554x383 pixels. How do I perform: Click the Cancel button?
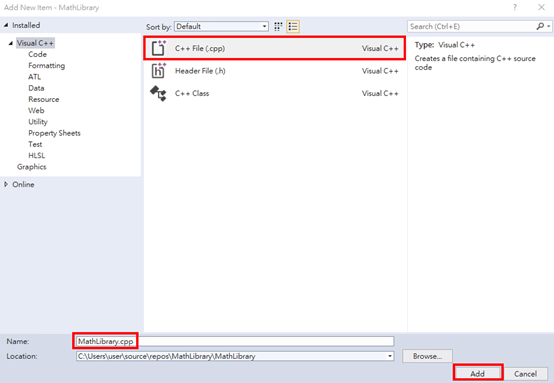(525, 373)
